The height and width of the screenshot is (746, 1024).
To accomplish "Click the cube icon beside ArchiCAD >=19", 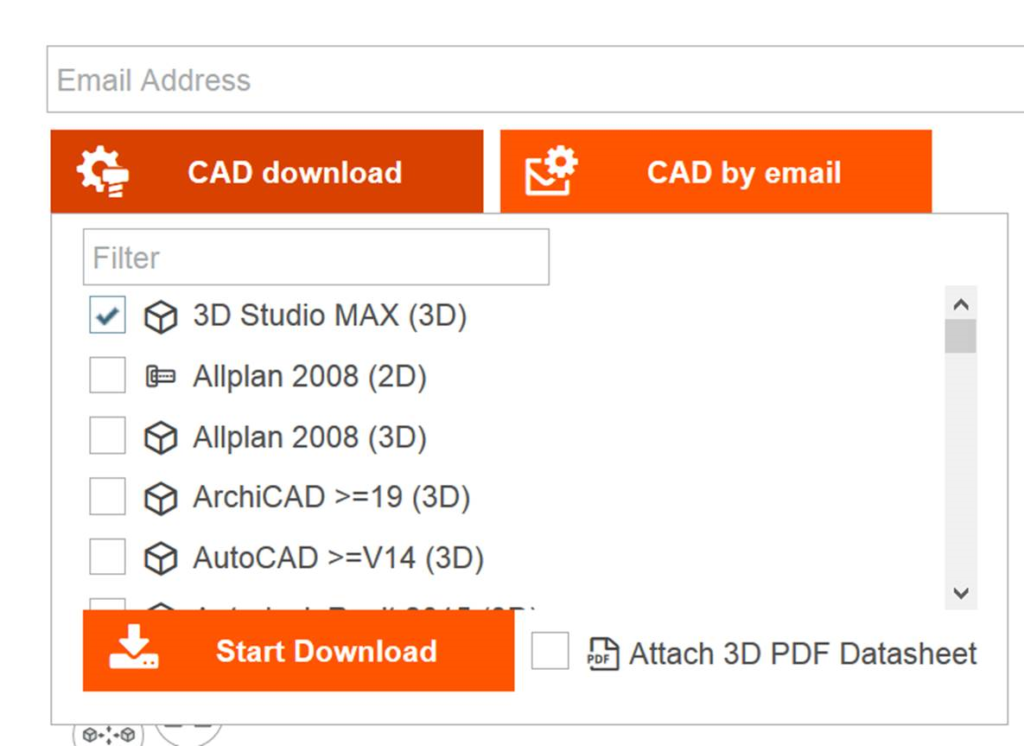I will (160, 496).
